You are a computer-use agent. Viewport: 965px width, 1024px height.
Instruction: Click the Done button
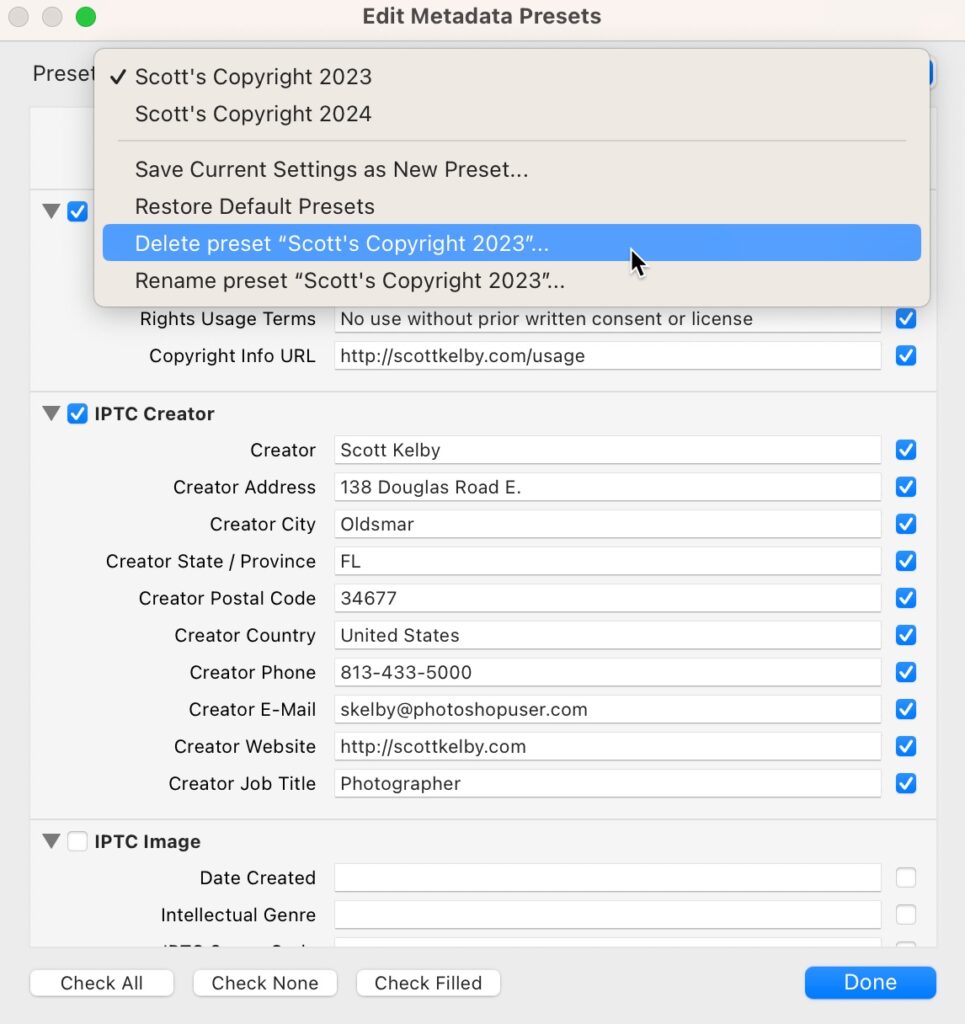870,982
